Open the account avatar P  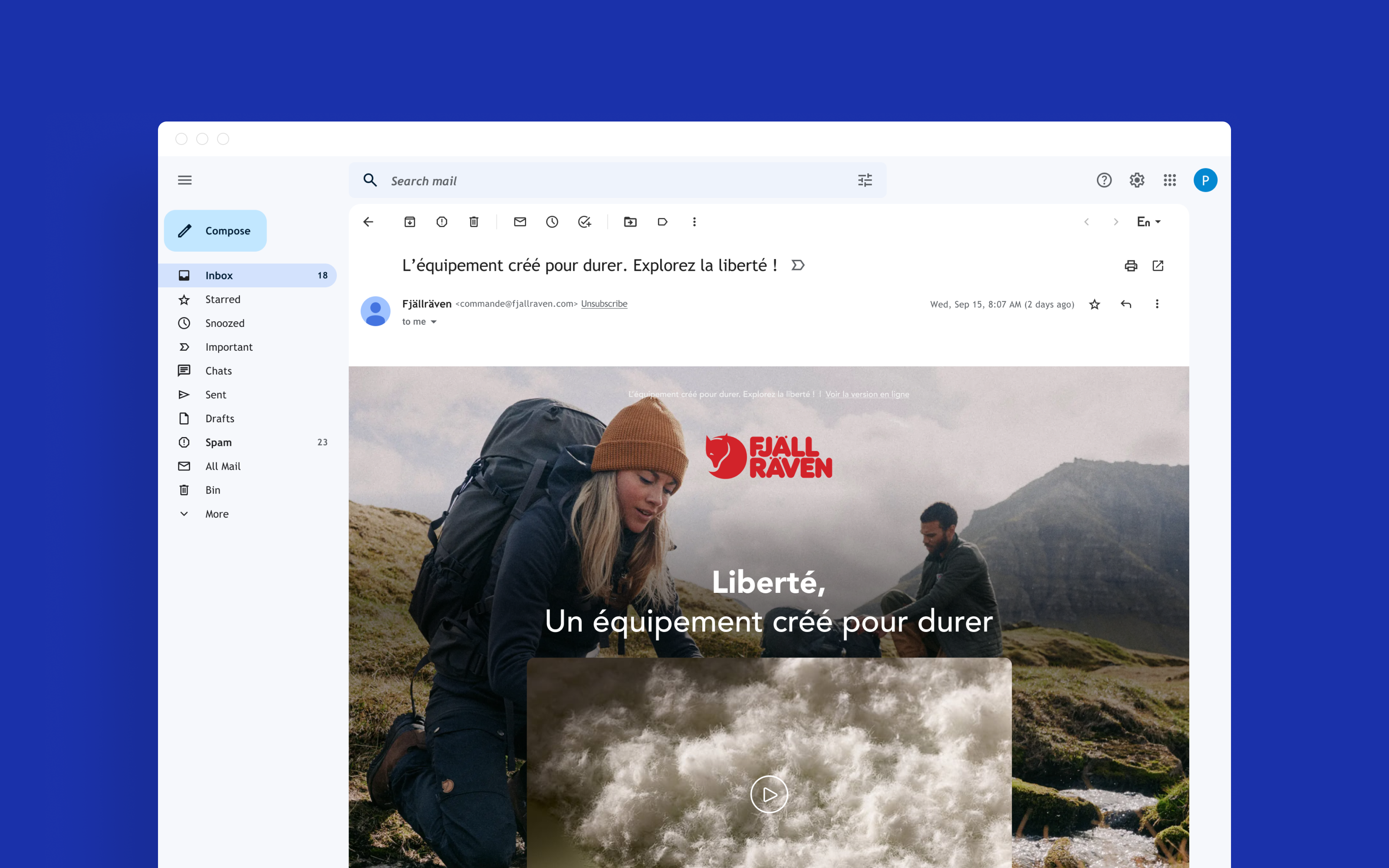coord(1205,180)
